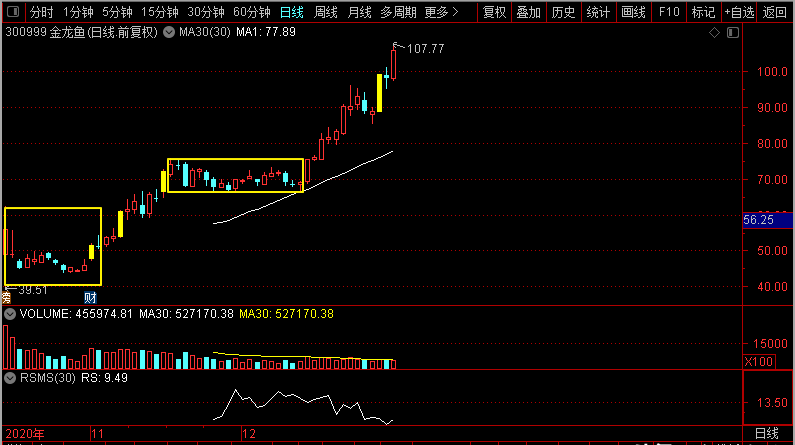Click the panel layout icon beside the diamond
Viewport: 795px width, 445px height.
[730, 33]
